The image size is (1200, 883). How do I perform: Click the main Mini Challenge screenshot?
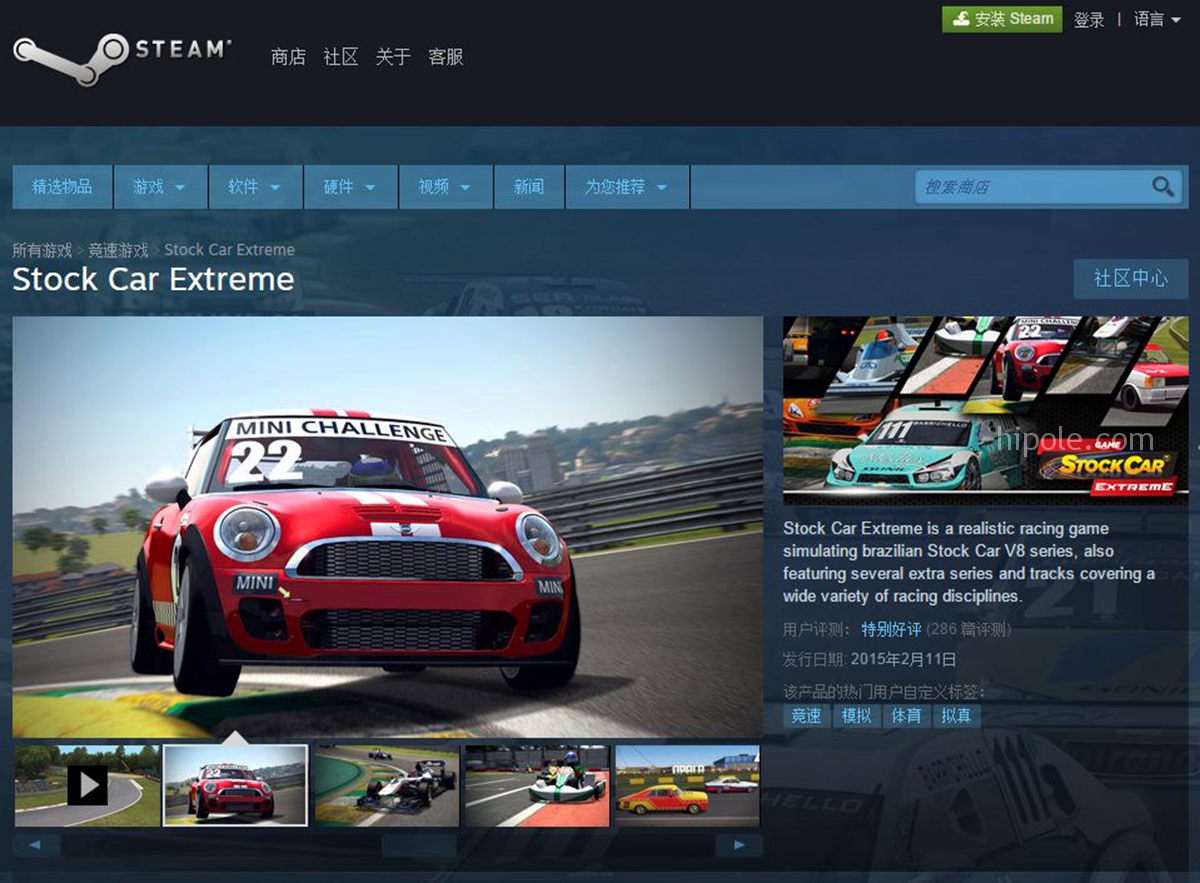click(x=388, y=527)
